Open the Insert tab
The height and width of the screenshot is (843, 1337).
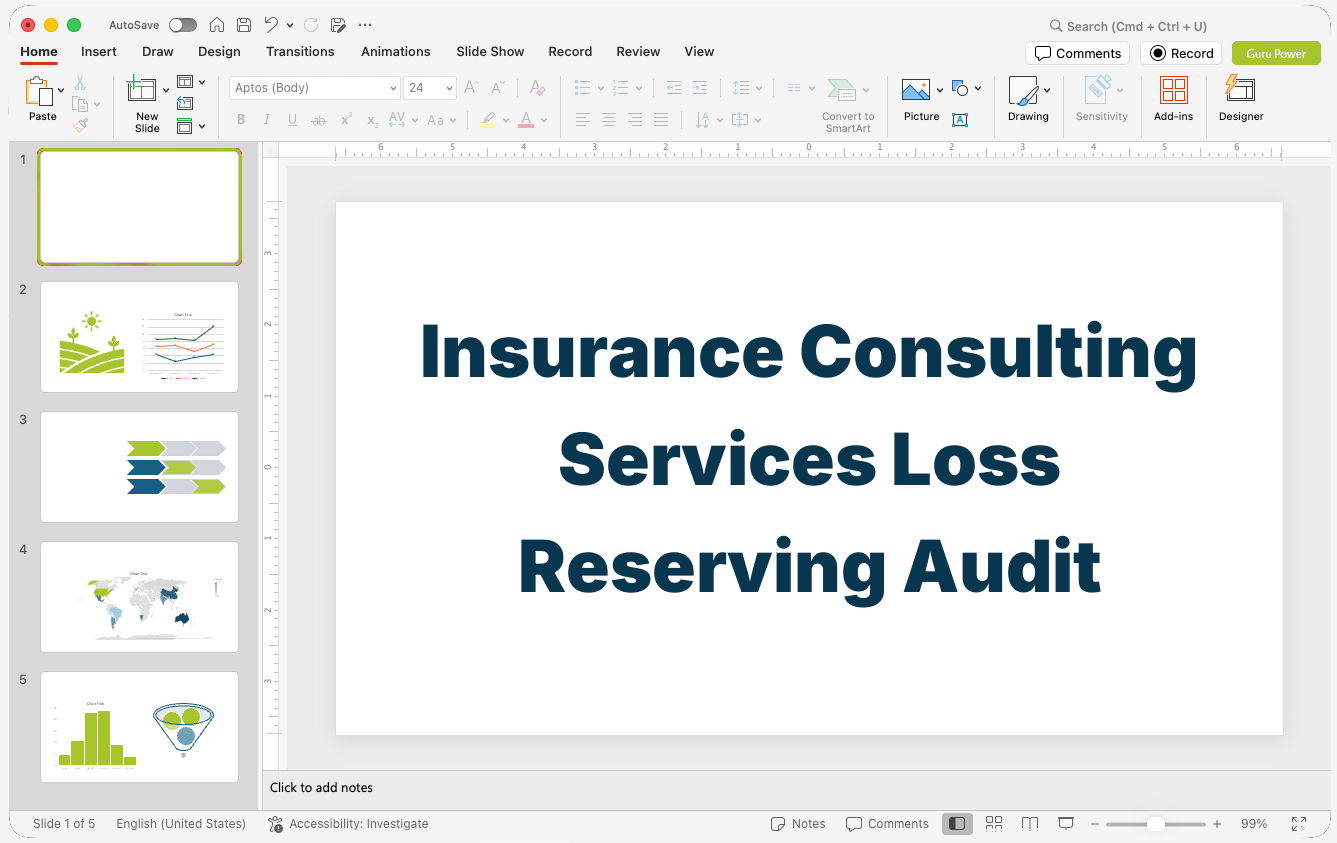click(x=99, y=51)
